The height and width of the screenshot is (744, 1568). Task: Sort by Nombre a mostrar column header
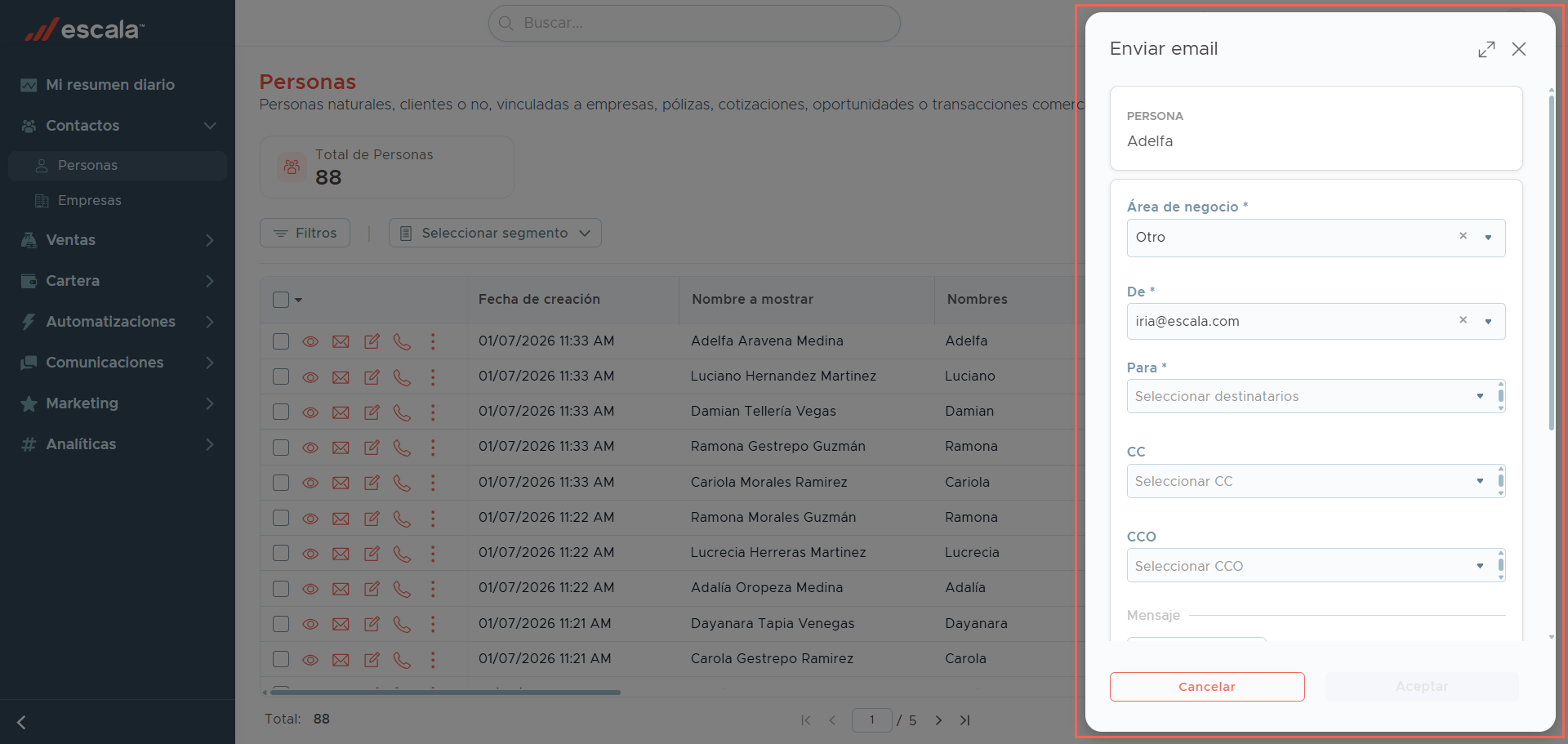pyautogui.click(x=752, y=300)
